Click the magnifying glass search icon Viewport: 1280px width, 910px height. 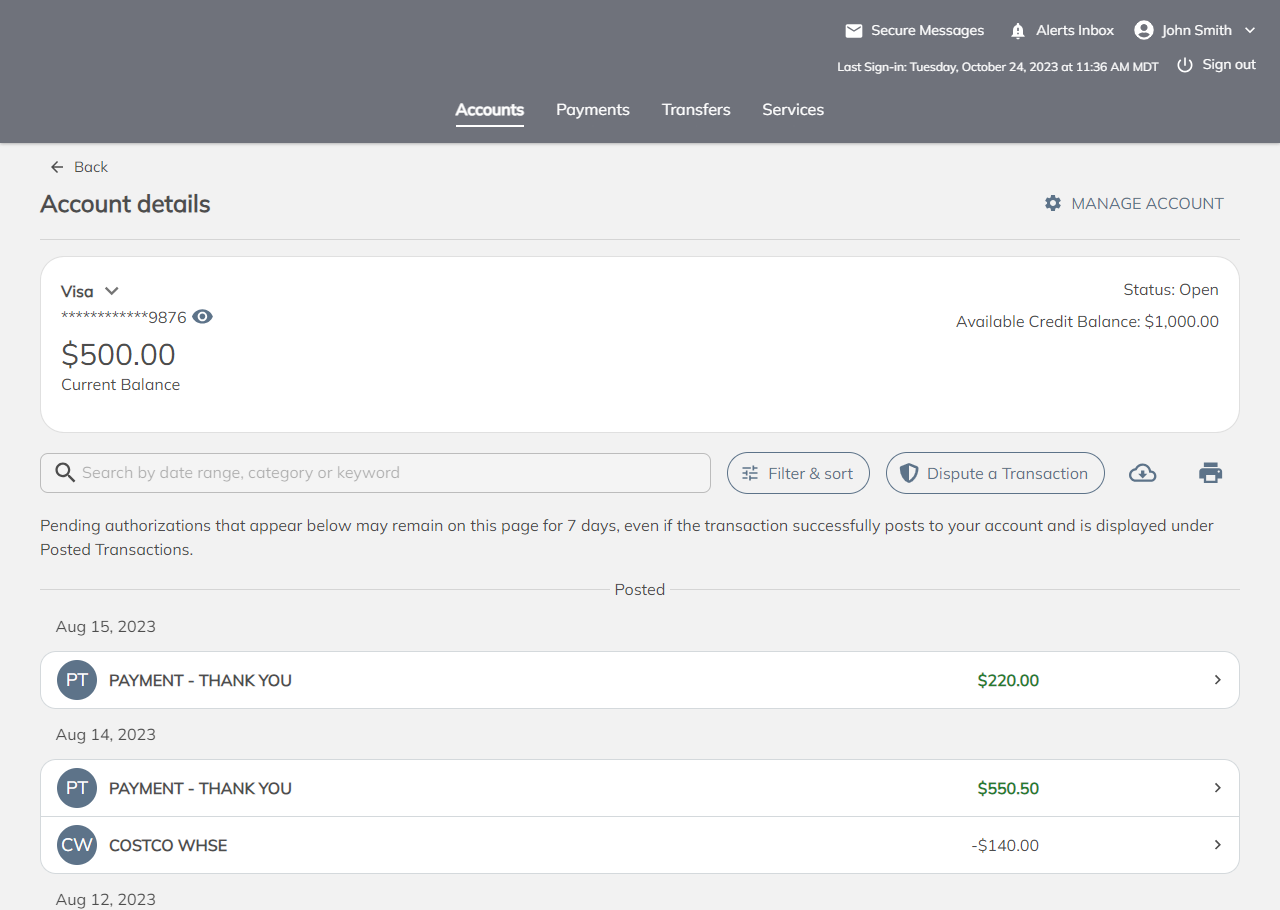(x=66, y=473)
